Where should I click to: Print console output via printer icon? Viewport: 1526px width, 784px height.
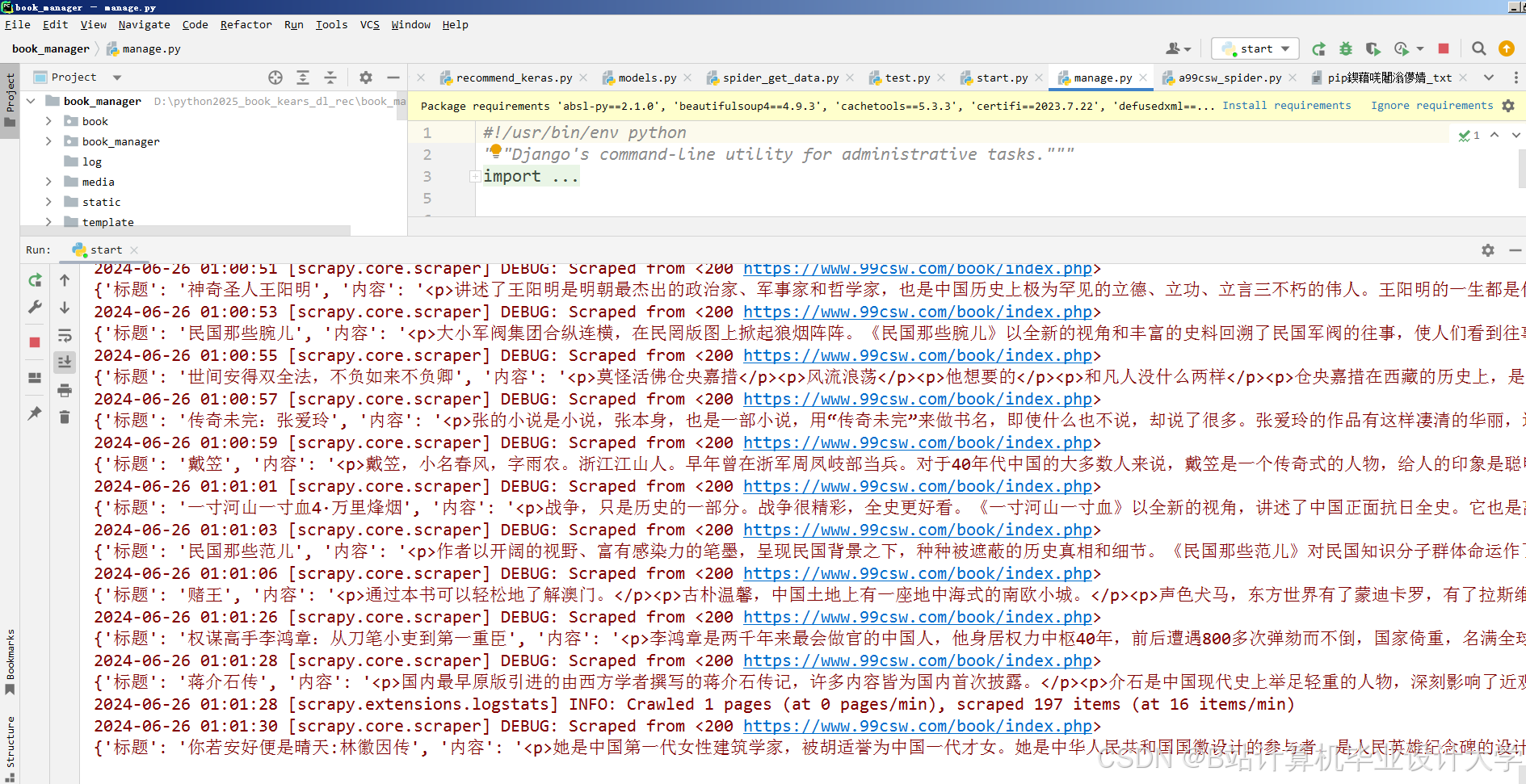pyautogui.click(x=65, y=389)
